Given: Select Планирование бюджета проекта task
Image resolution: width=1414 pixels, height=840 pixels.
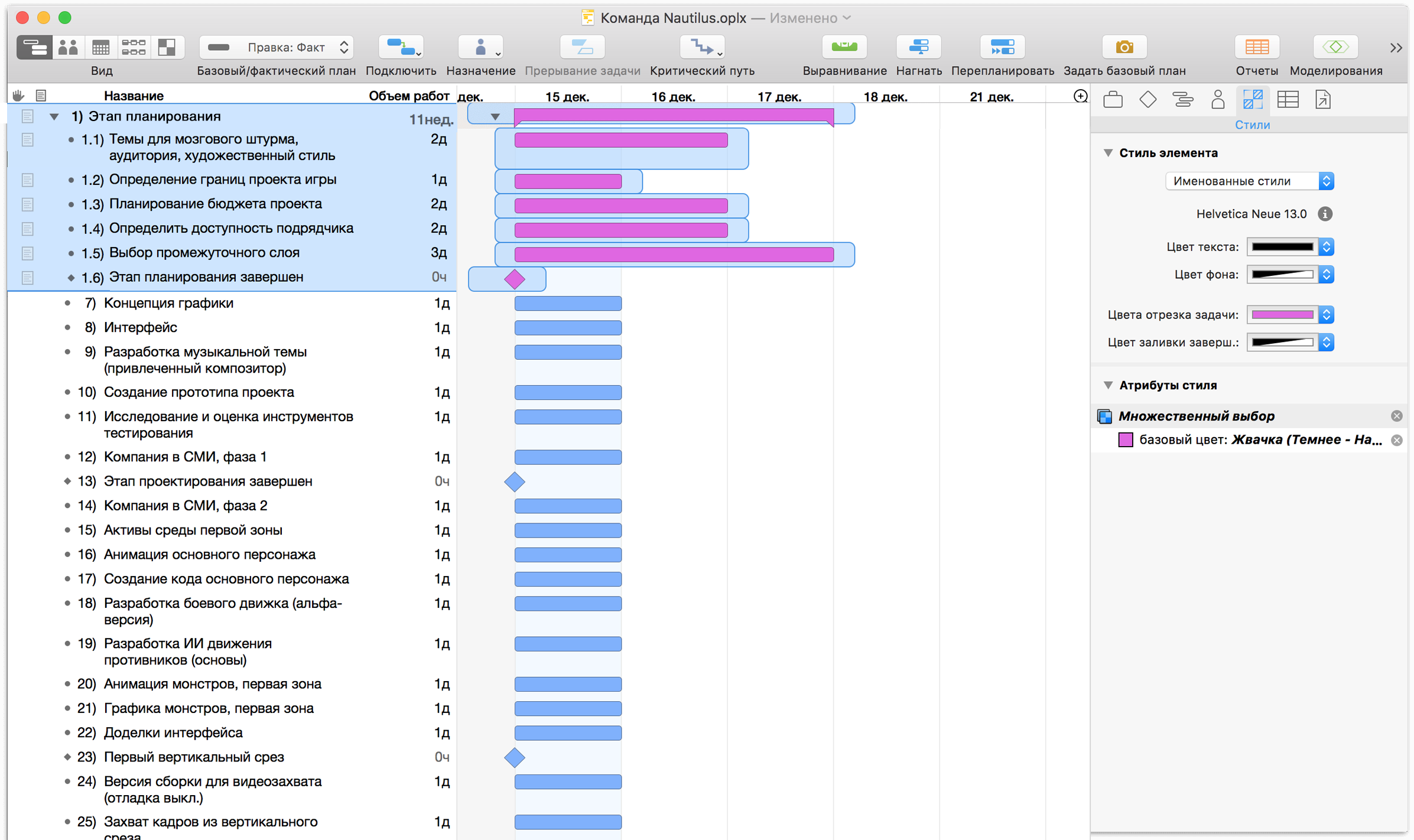Looking at the screenshot, I should 232,204.
